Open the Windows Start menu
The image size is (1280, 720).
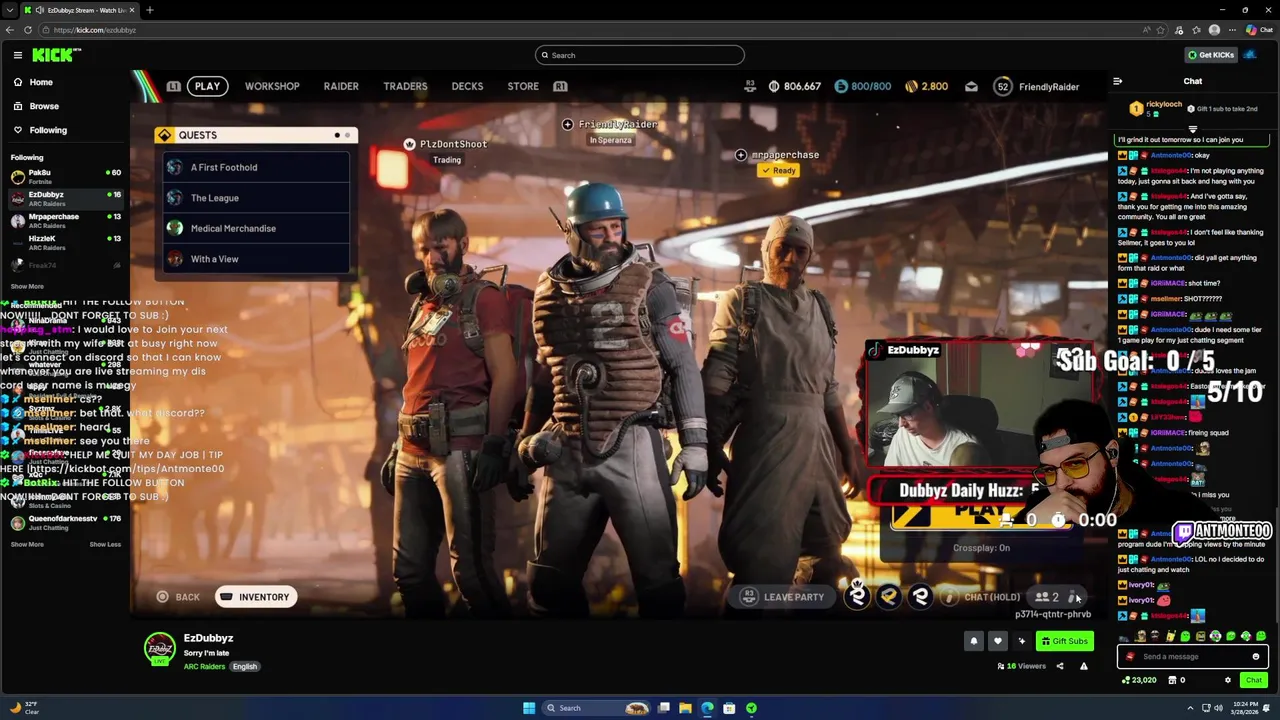pos(528,708)
